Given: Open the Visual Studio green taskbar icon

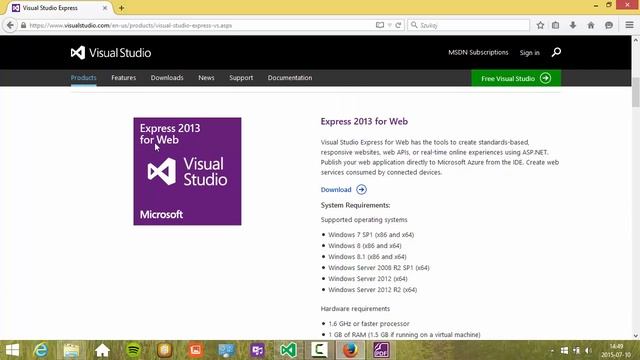Looking at the screenshot, I should pos(288,350).
